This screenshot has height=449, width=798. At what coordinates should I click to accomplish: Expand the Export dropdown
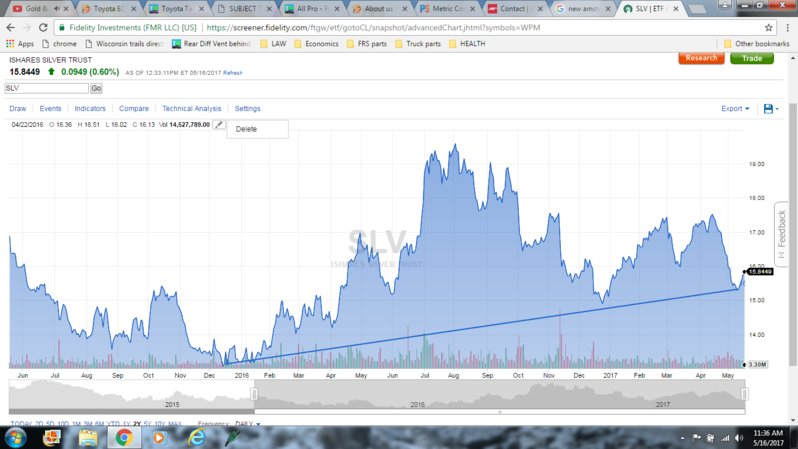(x=735, y=108)
